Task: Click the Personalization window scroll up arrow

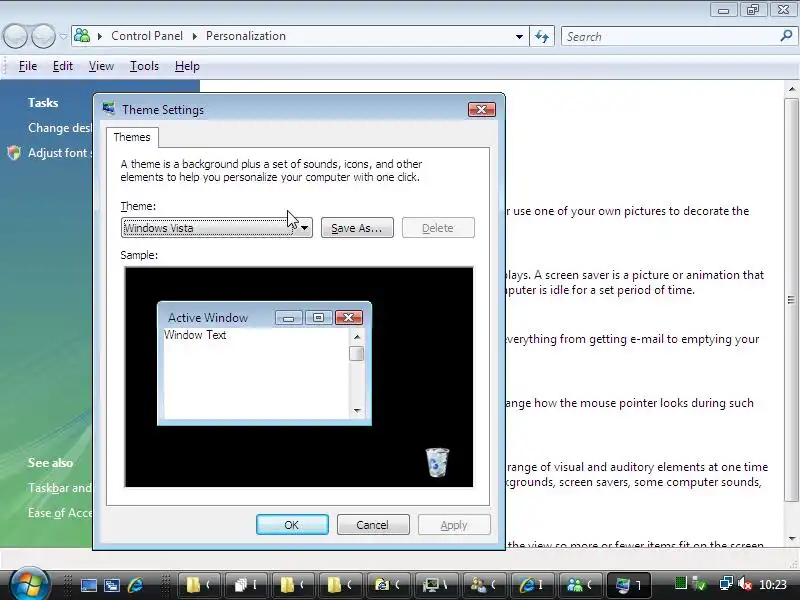Action: pos(791,89)
